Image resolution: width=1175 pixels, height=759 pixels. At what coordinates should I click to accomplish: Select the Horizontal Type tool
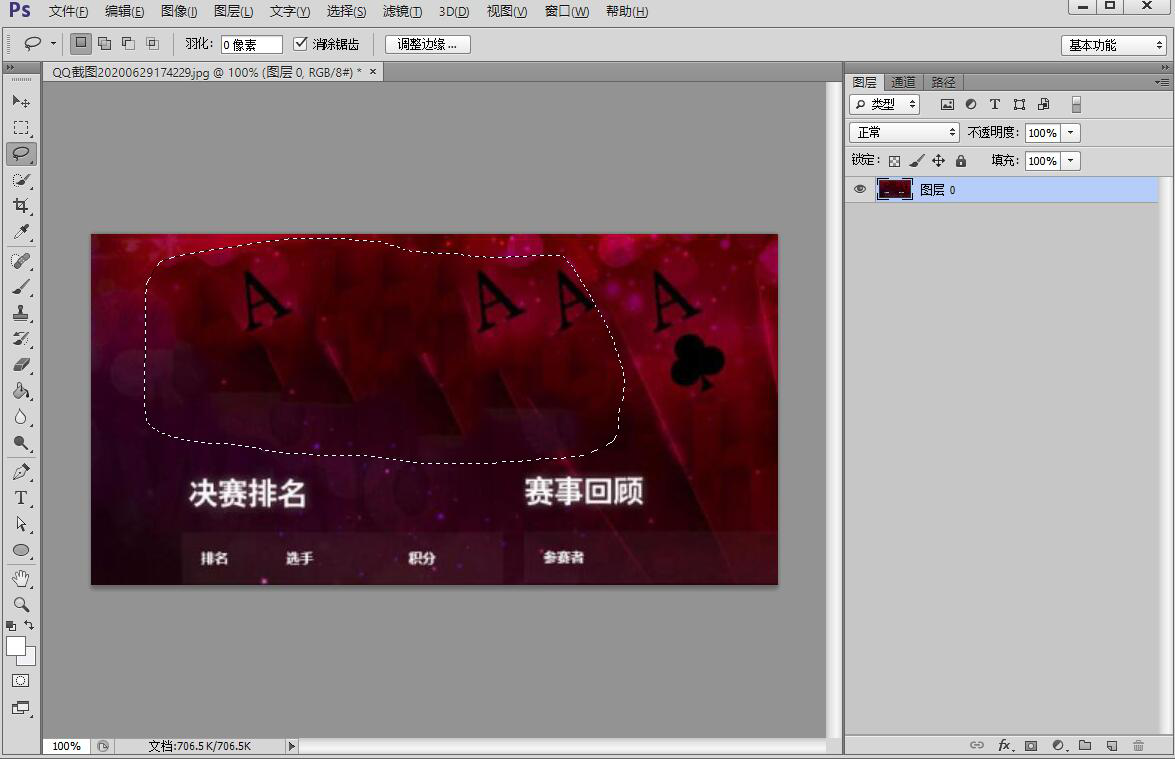coord(21,498)
